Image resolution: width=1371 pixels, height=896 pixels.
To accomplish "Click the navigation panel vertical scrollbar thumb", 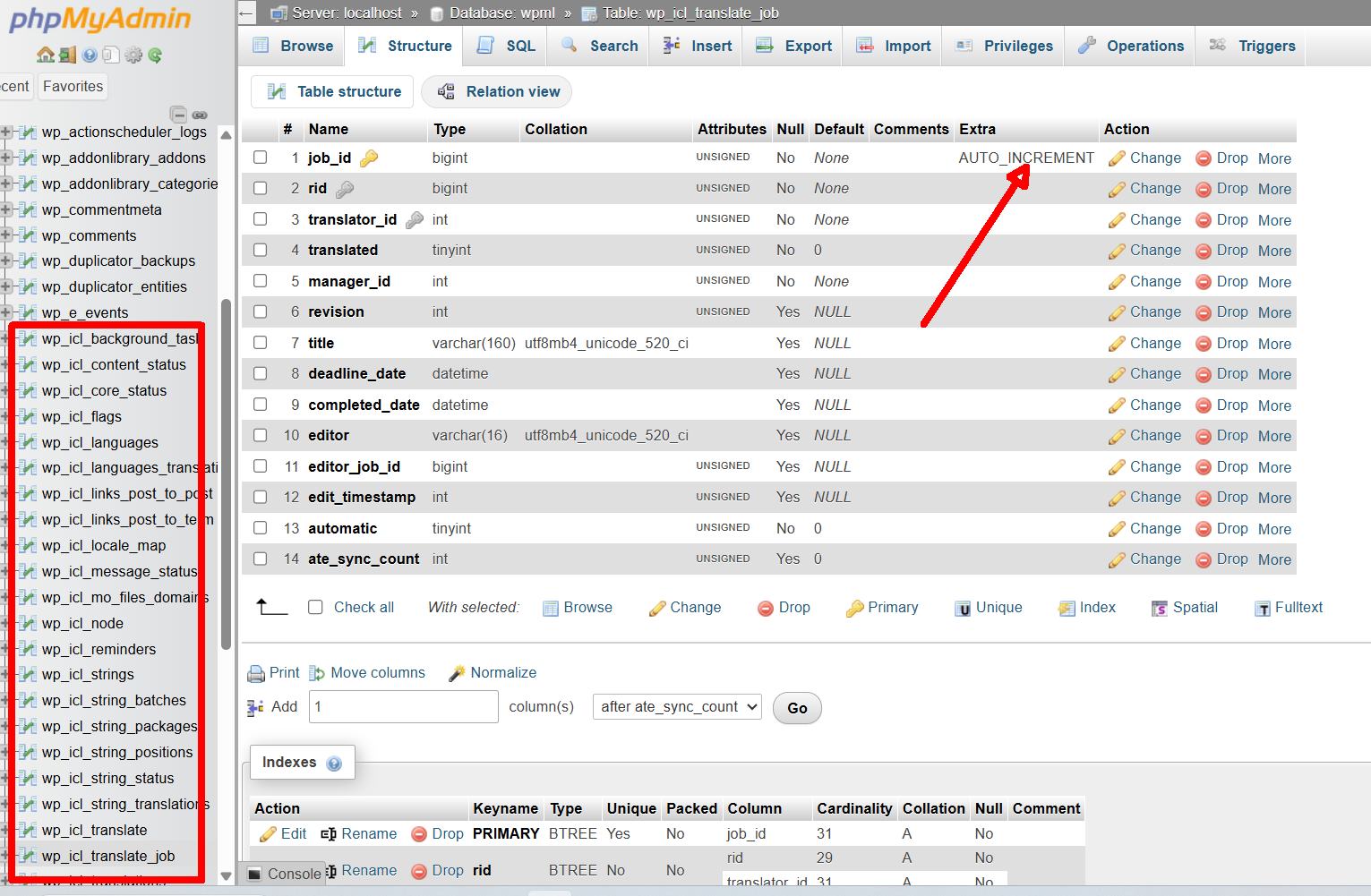I will [x=226, y=473].
